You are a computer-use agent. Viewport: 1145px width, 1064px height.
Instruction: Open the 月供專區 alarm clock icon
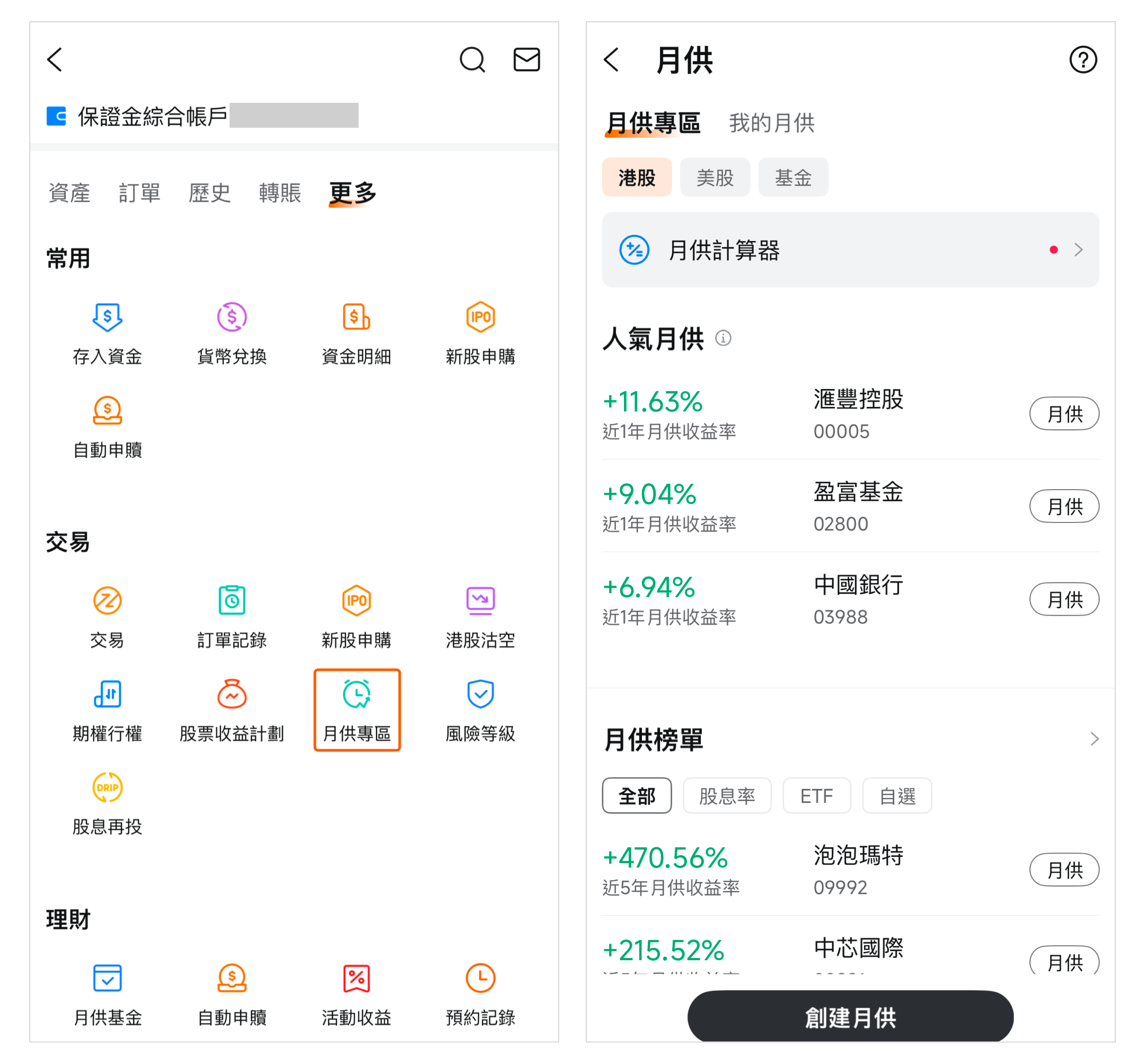coord(357,694)
